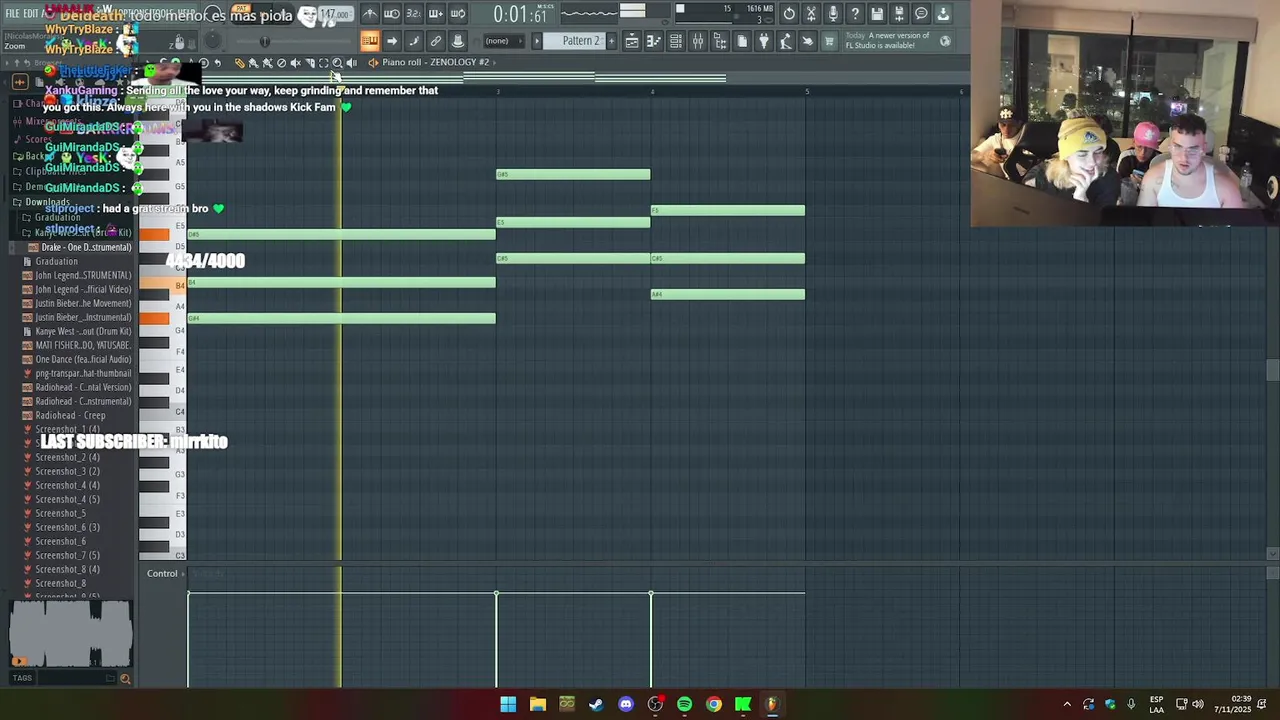Toggle the step editing arrow button

pos(392,41)
